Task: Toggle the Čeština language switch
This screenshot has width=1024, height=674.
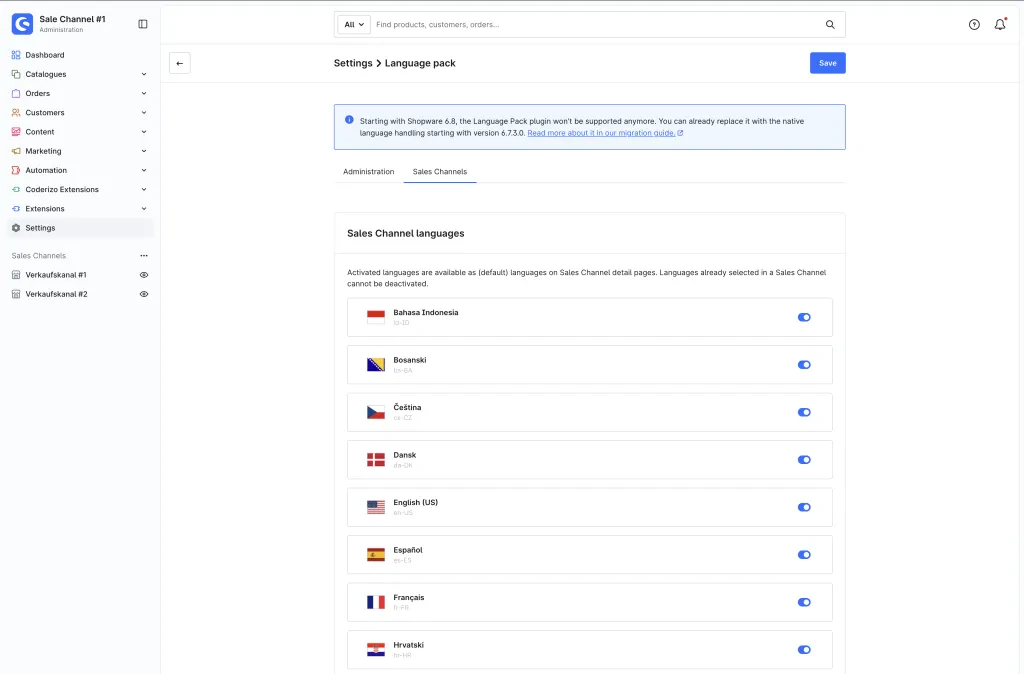Action: [804, 412]
